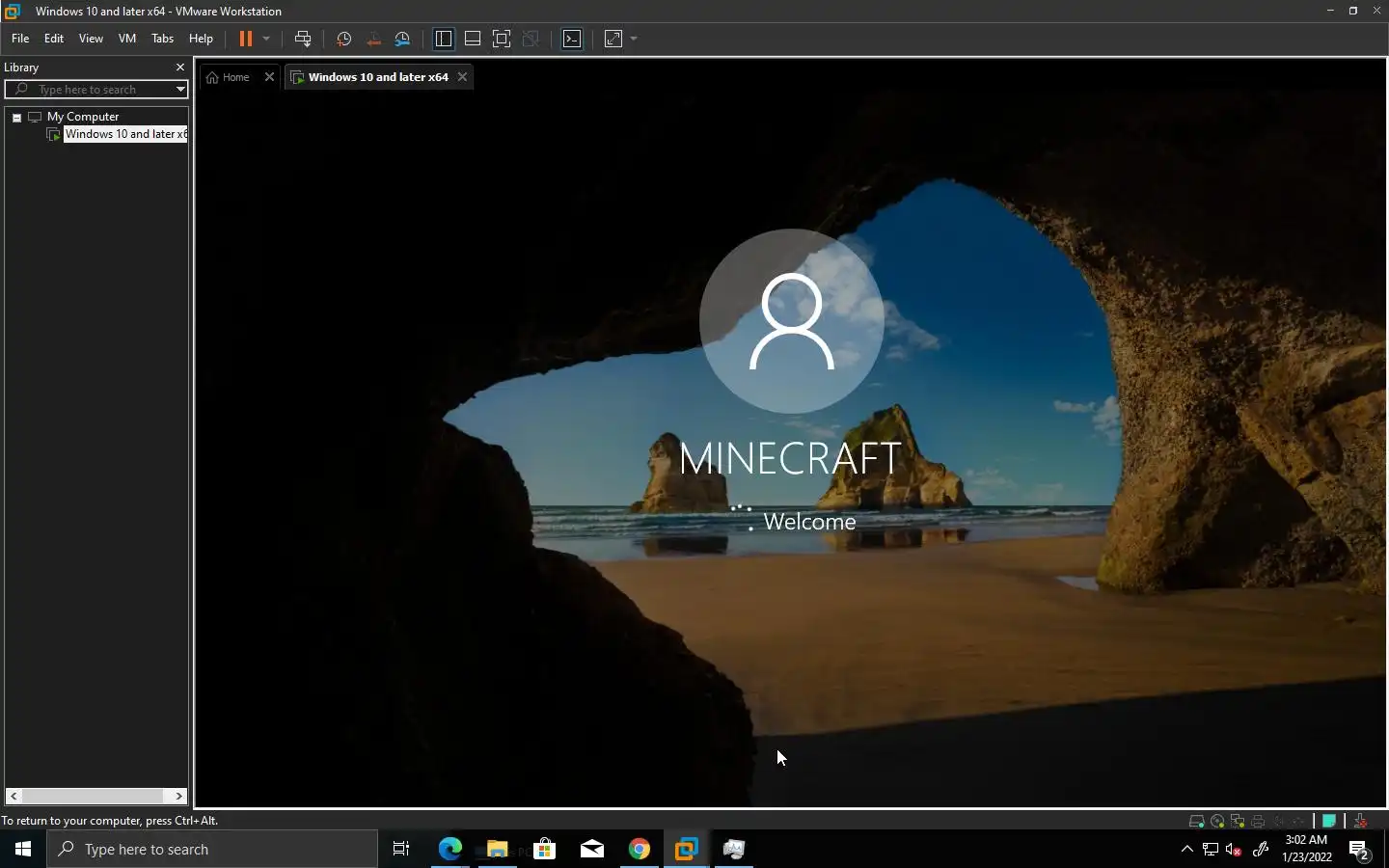Click the Unity mode toolbar icon
The width and height of the screenshot is (1389, 868).
pos(531,39)
